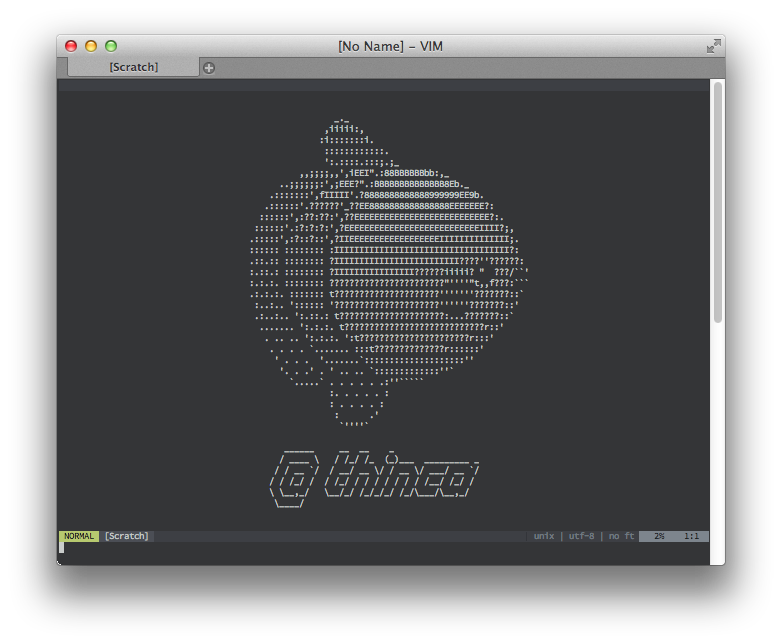Image resolution: width=782 pixels, height=644 pixels.
Task: Click the utf-8 encoding label
Action: pos(581,536)
